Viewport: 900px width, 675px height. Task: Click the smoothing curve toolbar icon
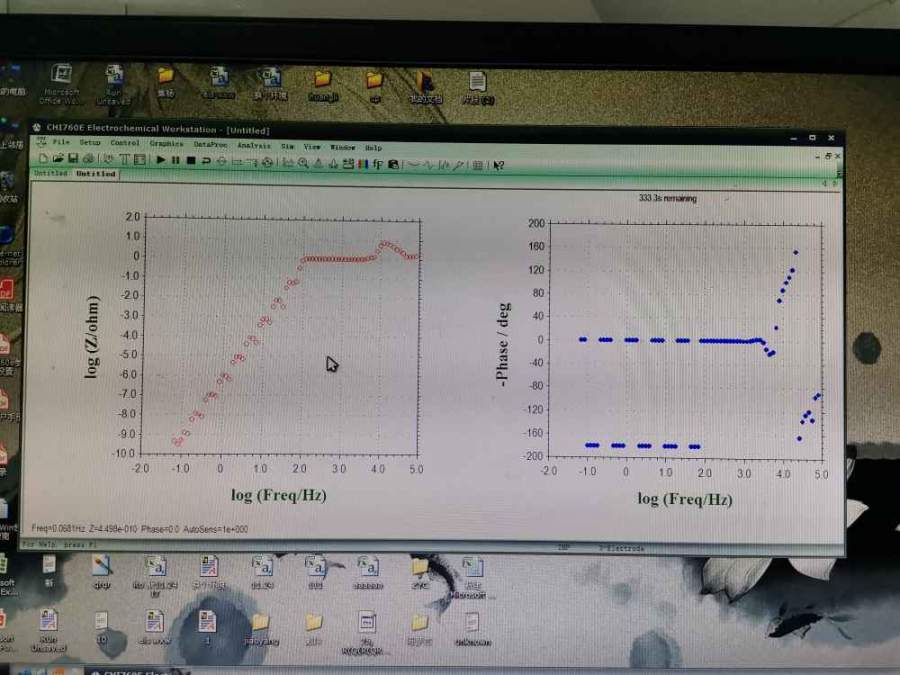point(414,165)
